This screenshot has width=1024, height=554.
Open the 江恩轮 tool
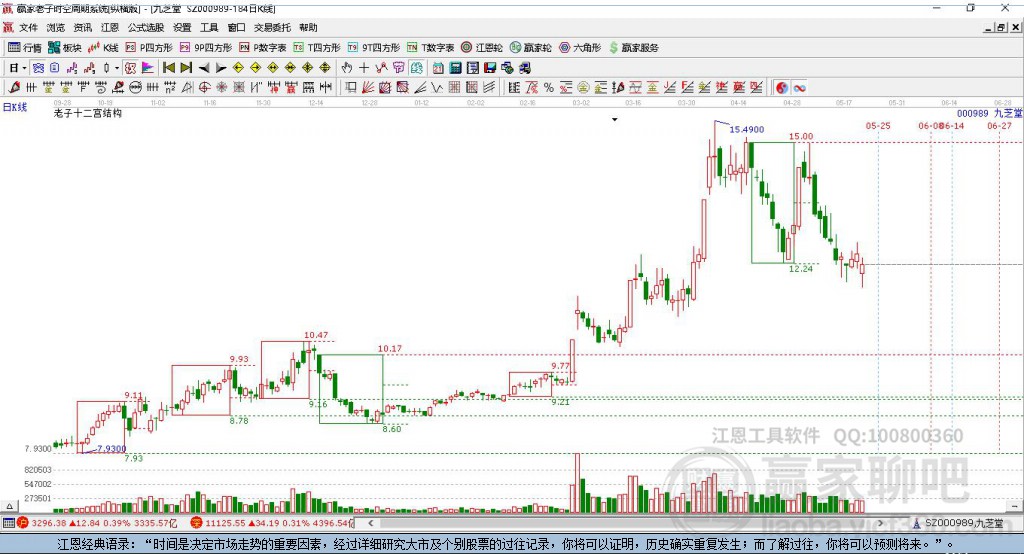pos(482,47)
